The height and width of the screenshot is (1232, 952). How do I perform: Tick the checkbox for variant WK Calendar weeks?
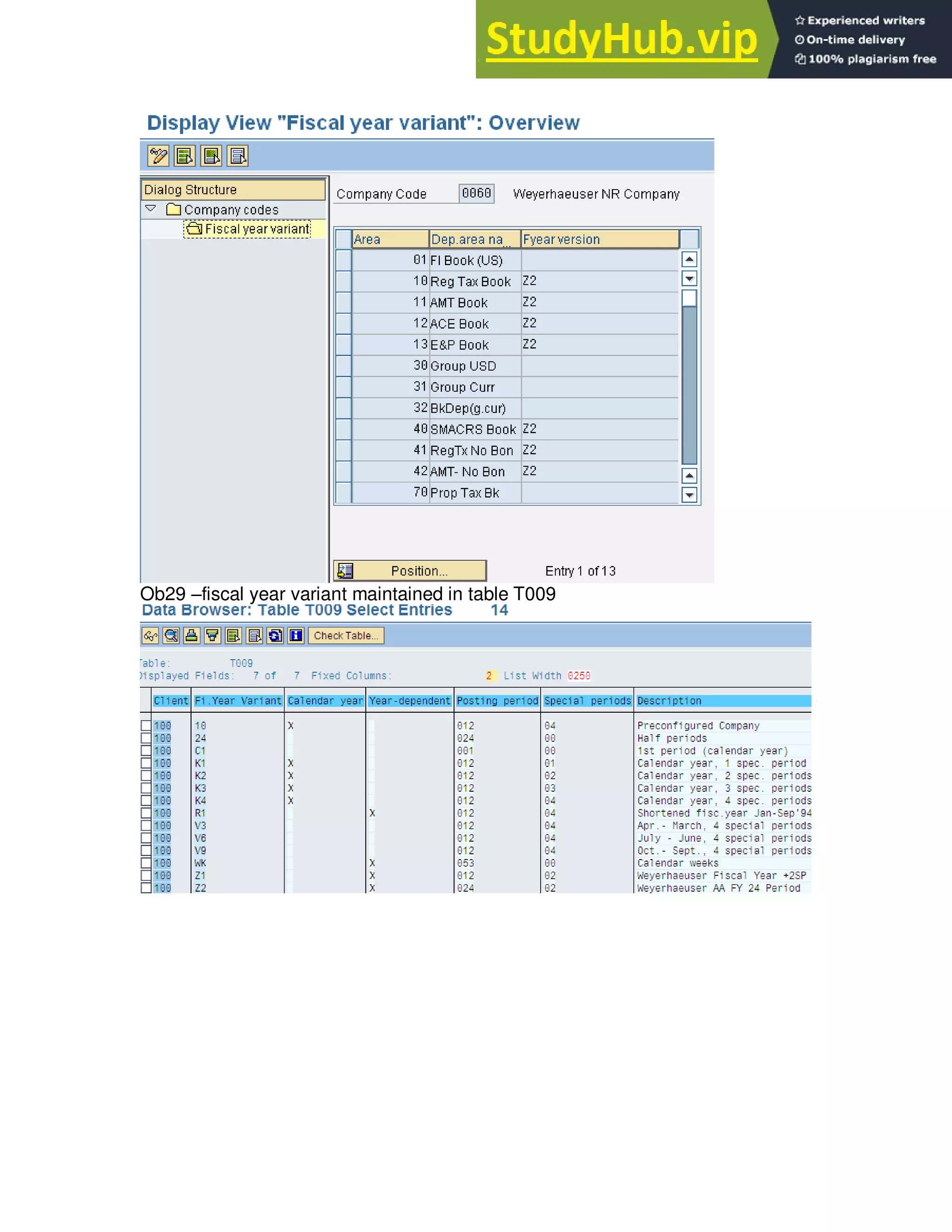[146, 863]
